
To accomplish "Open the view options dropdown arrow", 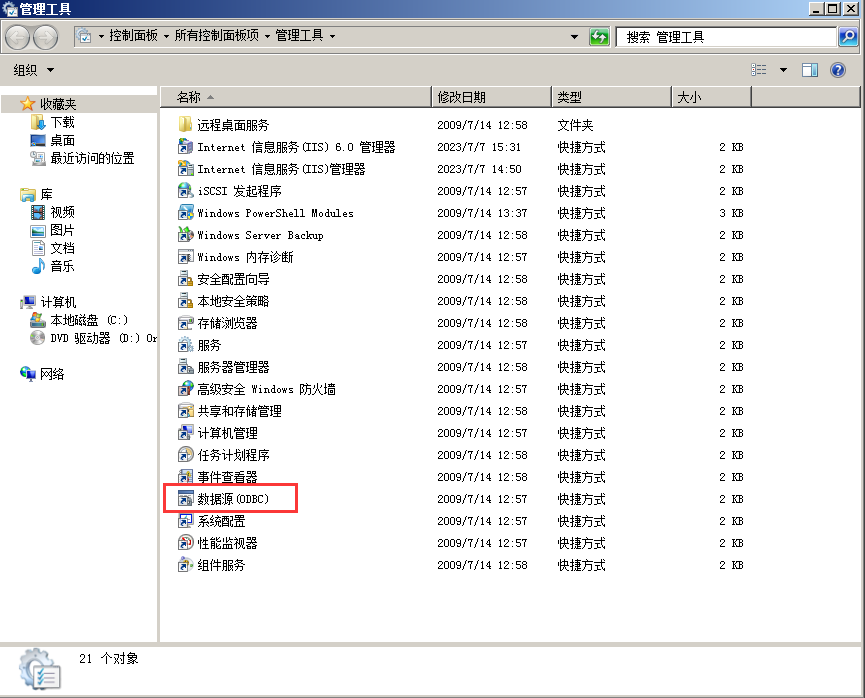I will pos(783,70).
